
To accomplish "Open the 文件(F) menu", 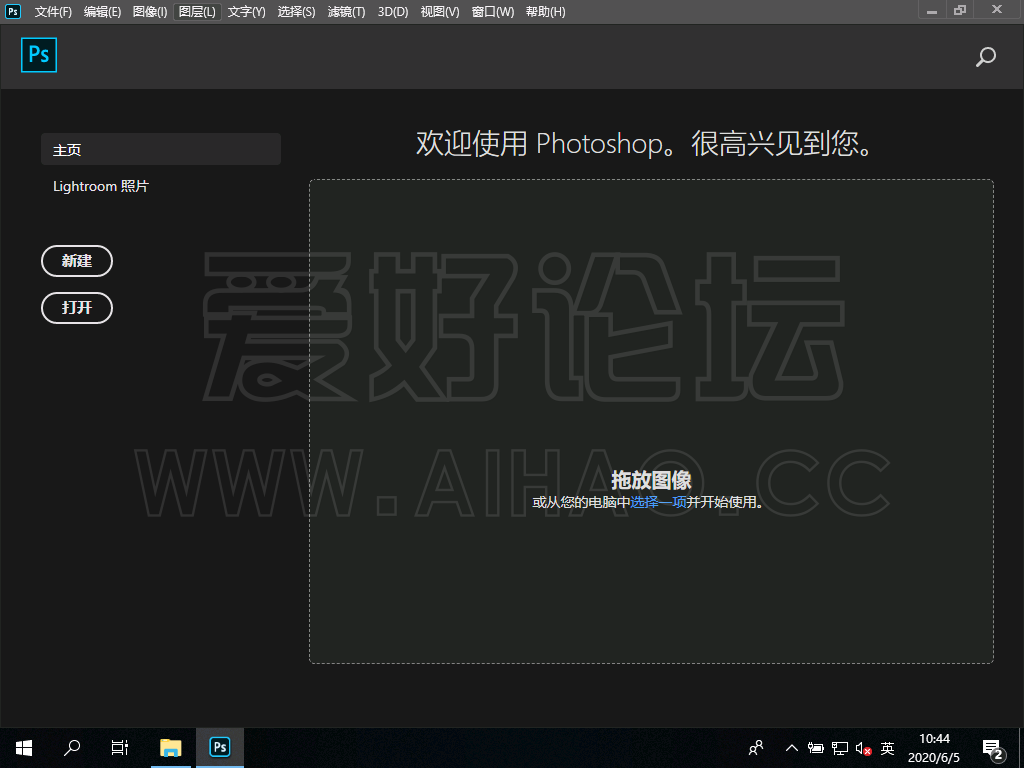I will pyautogui.click(x=53, y=12).
